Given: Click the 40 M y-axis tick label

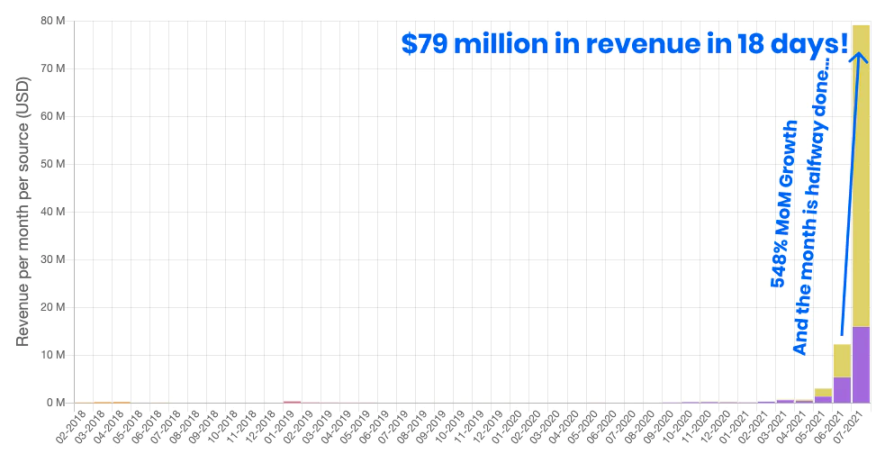Looking at the screenshot, I should [x=53, y=212].
